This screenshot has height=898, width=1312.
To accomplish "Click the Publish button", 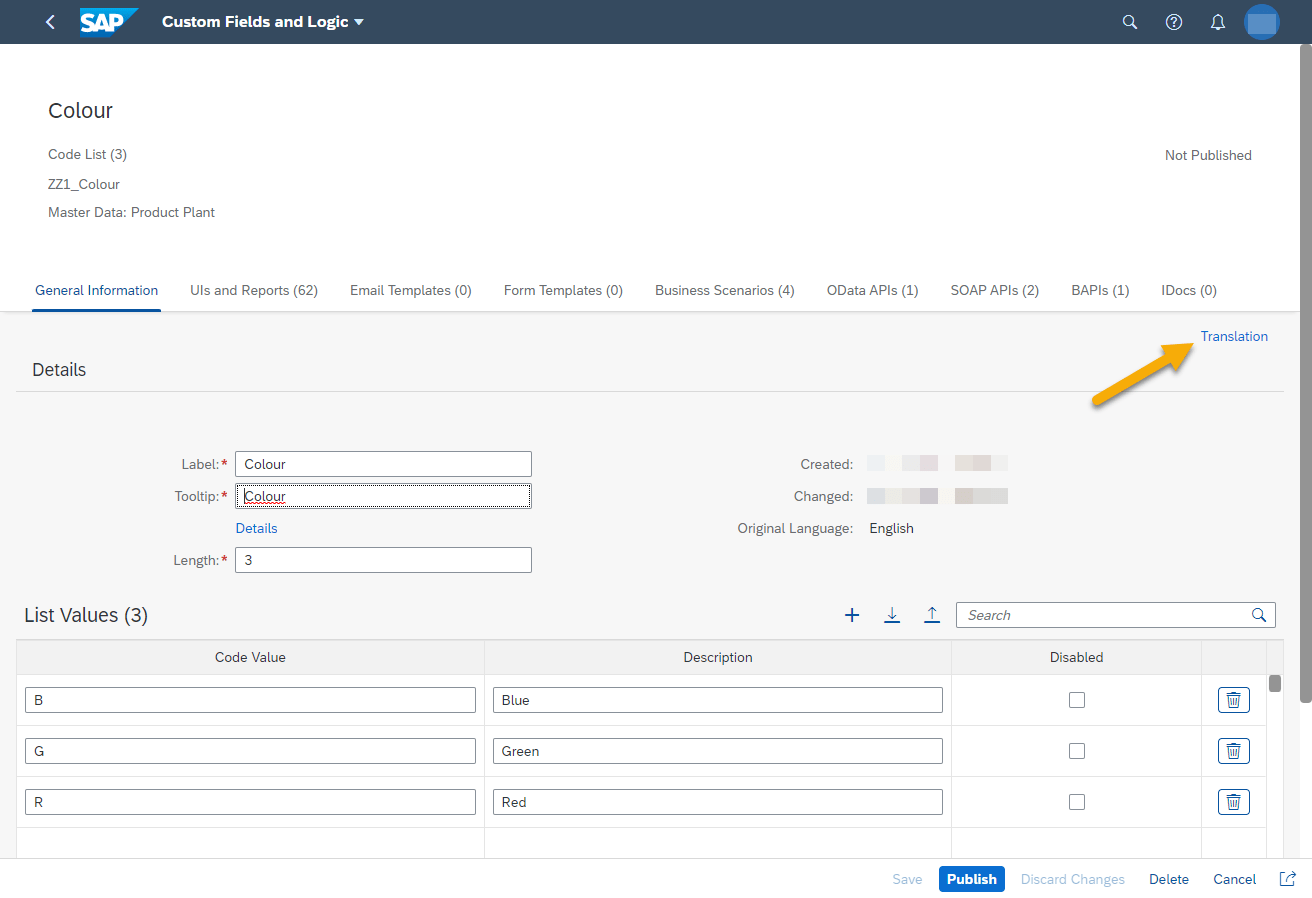I will 972,879.
